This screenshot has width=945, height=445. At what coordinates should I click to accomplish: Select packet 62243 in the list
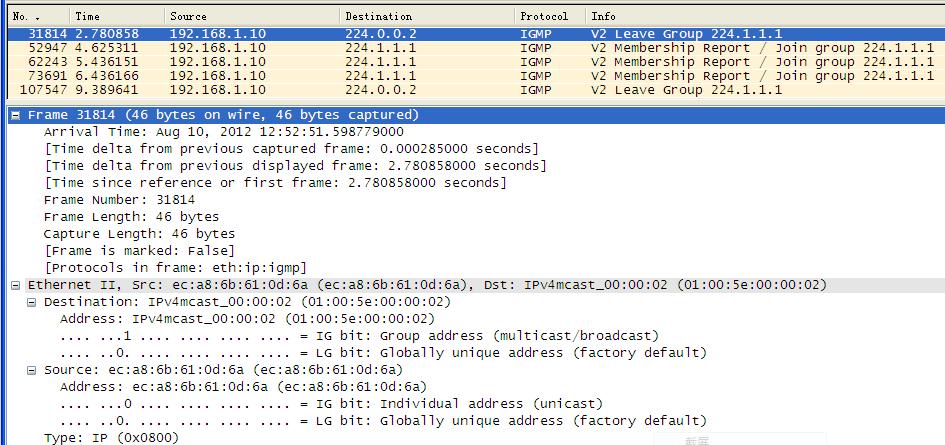(x=400, y=61)
